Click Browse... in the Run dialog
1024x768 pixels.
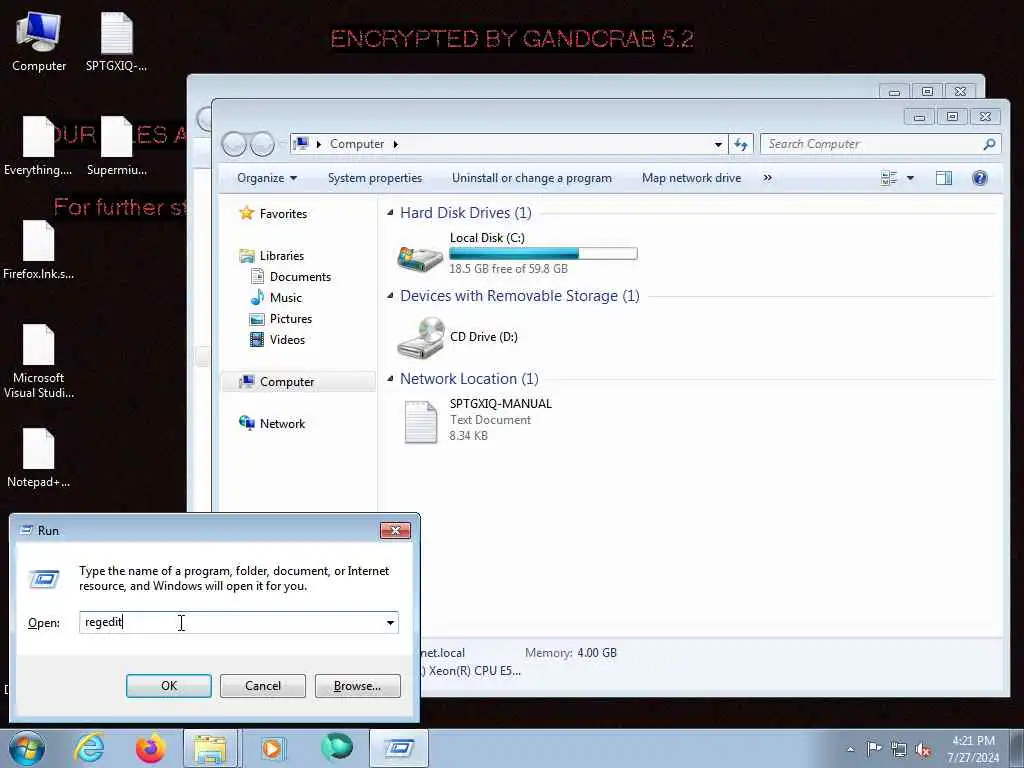(357, 686)
